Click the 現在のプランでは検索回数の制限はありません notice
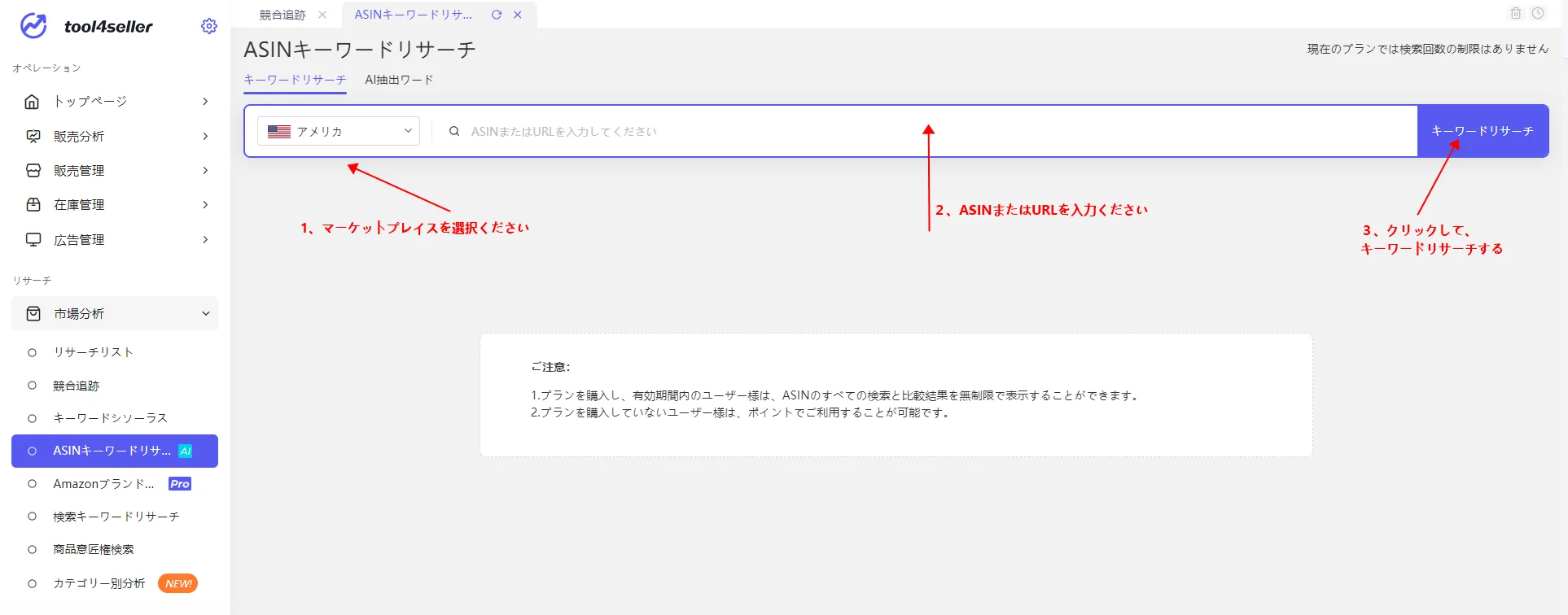This screenshot has width=1568, height=615. [1428, 49]
